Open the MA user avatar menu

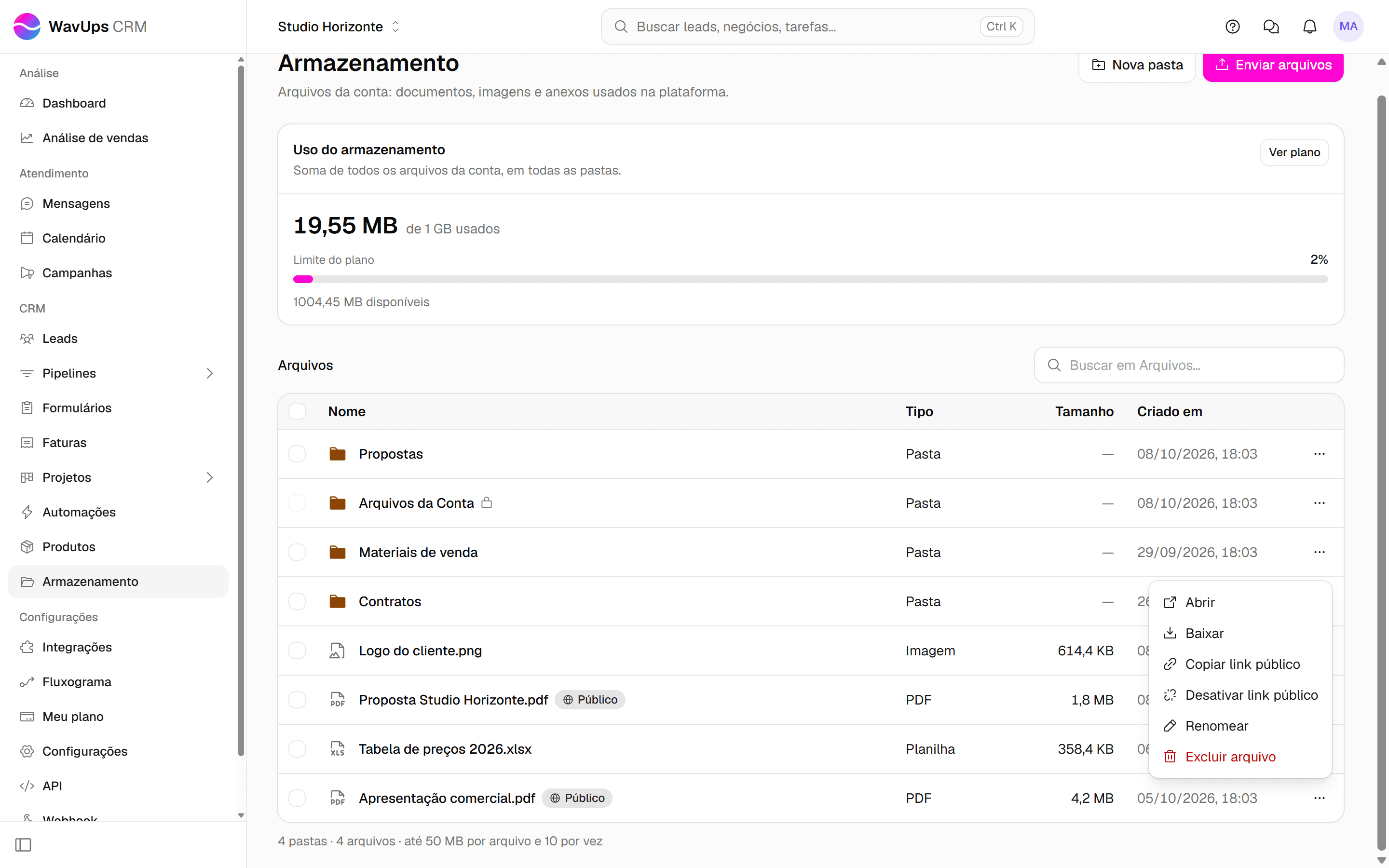(x=1348, y=27)
